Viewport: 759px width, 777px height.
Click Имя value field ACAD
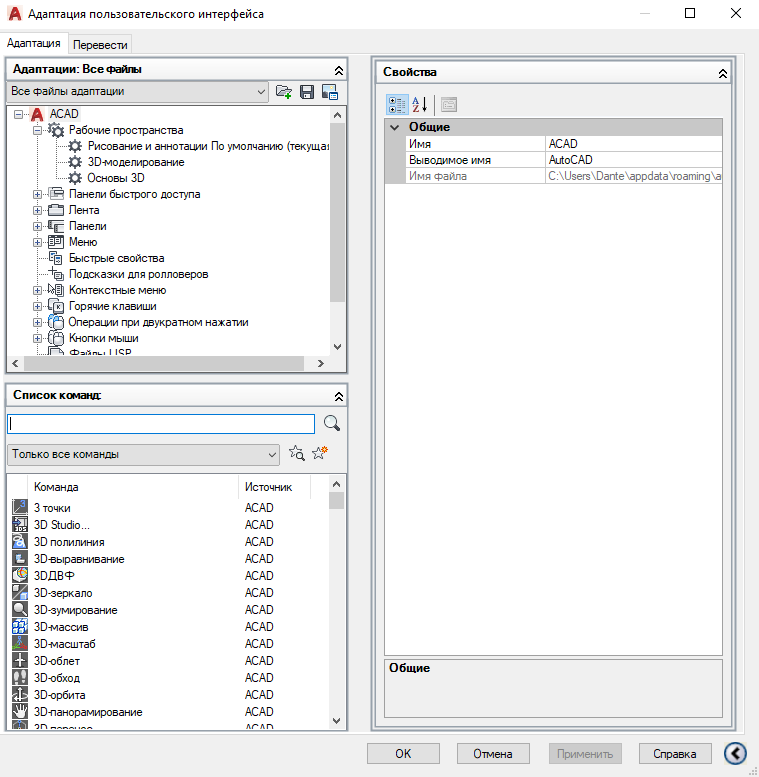pos(634,144)
